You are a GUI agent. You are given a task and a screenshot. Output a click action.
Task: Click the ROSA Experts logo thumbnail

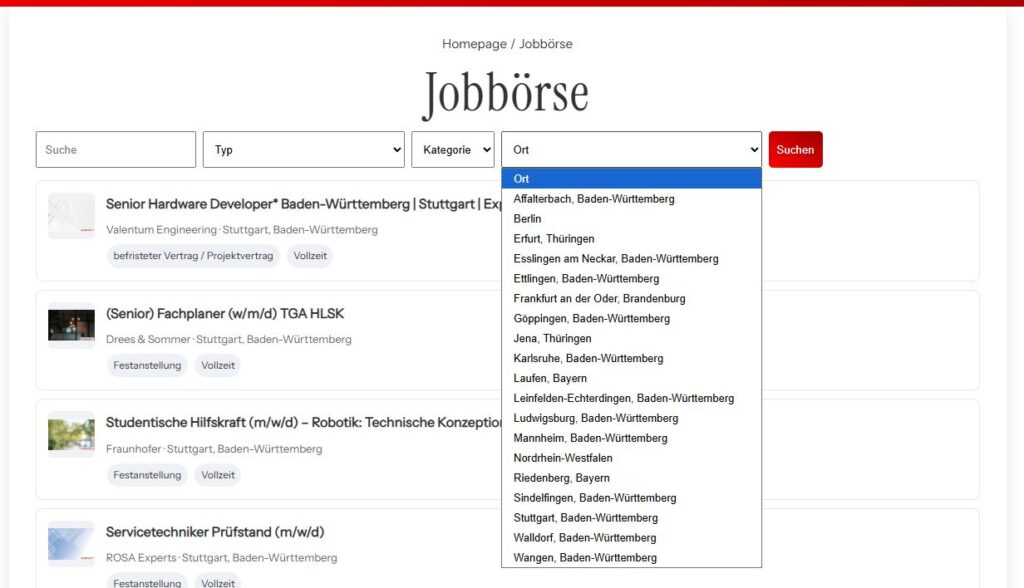(71, 545)
